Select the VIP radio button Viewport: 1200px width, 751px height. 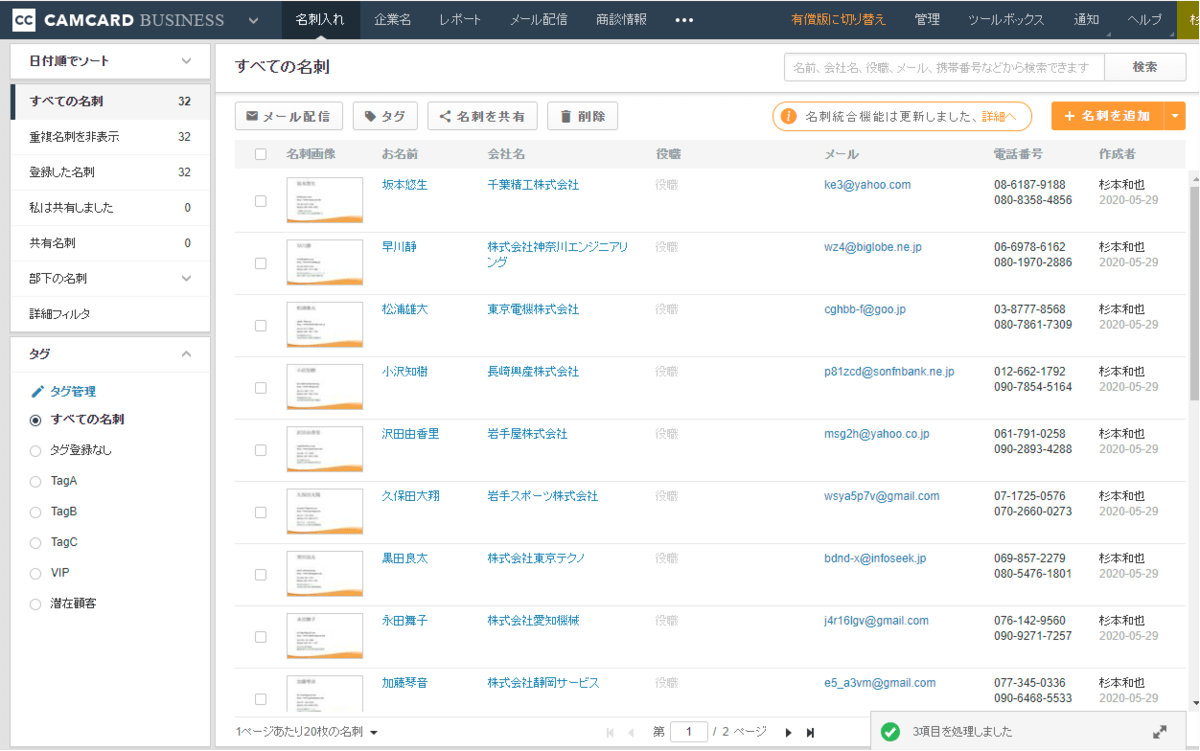coord(36,573)
